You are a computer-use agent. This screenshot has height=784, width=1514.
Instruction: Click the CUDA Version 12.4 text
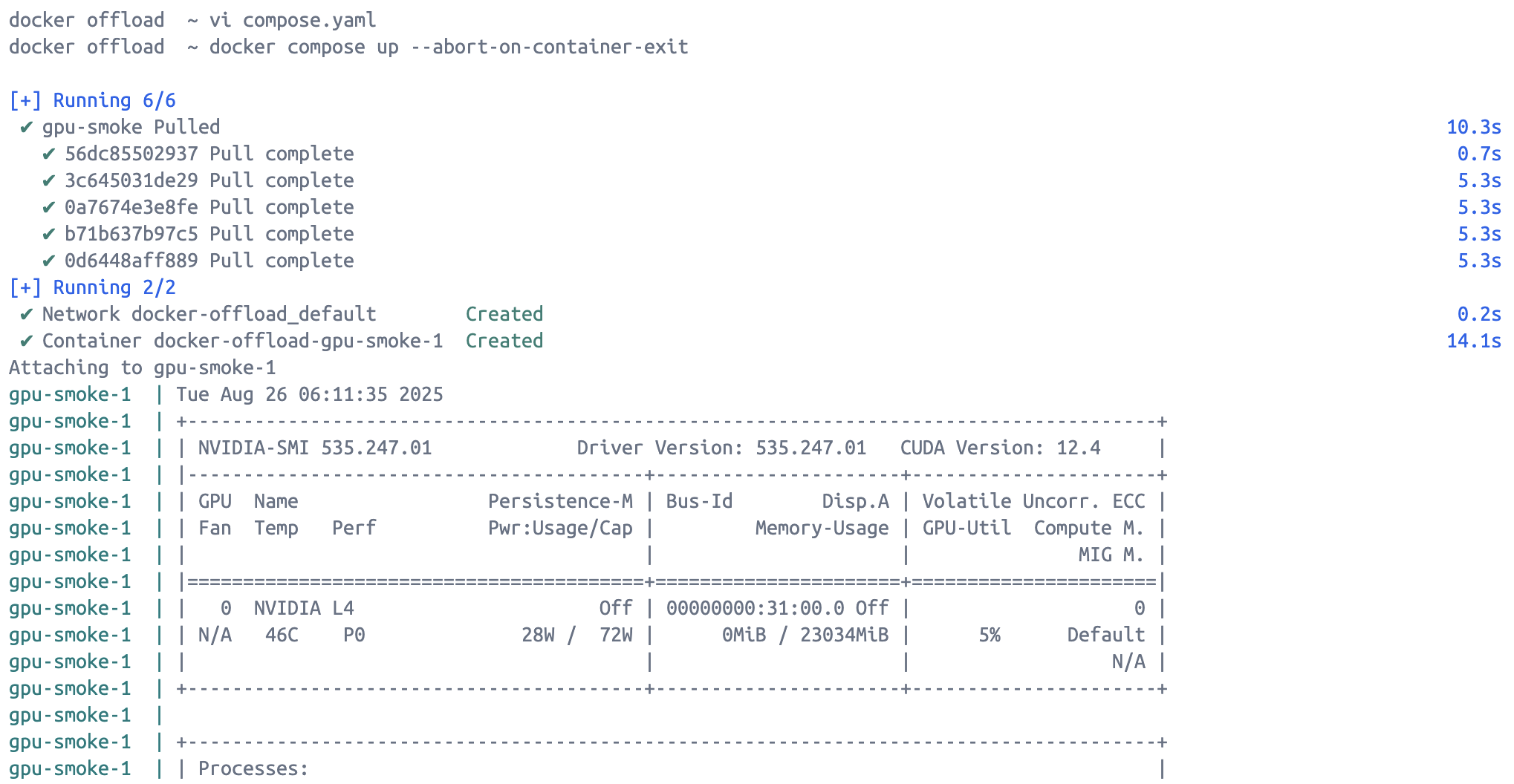[1000, 448]
